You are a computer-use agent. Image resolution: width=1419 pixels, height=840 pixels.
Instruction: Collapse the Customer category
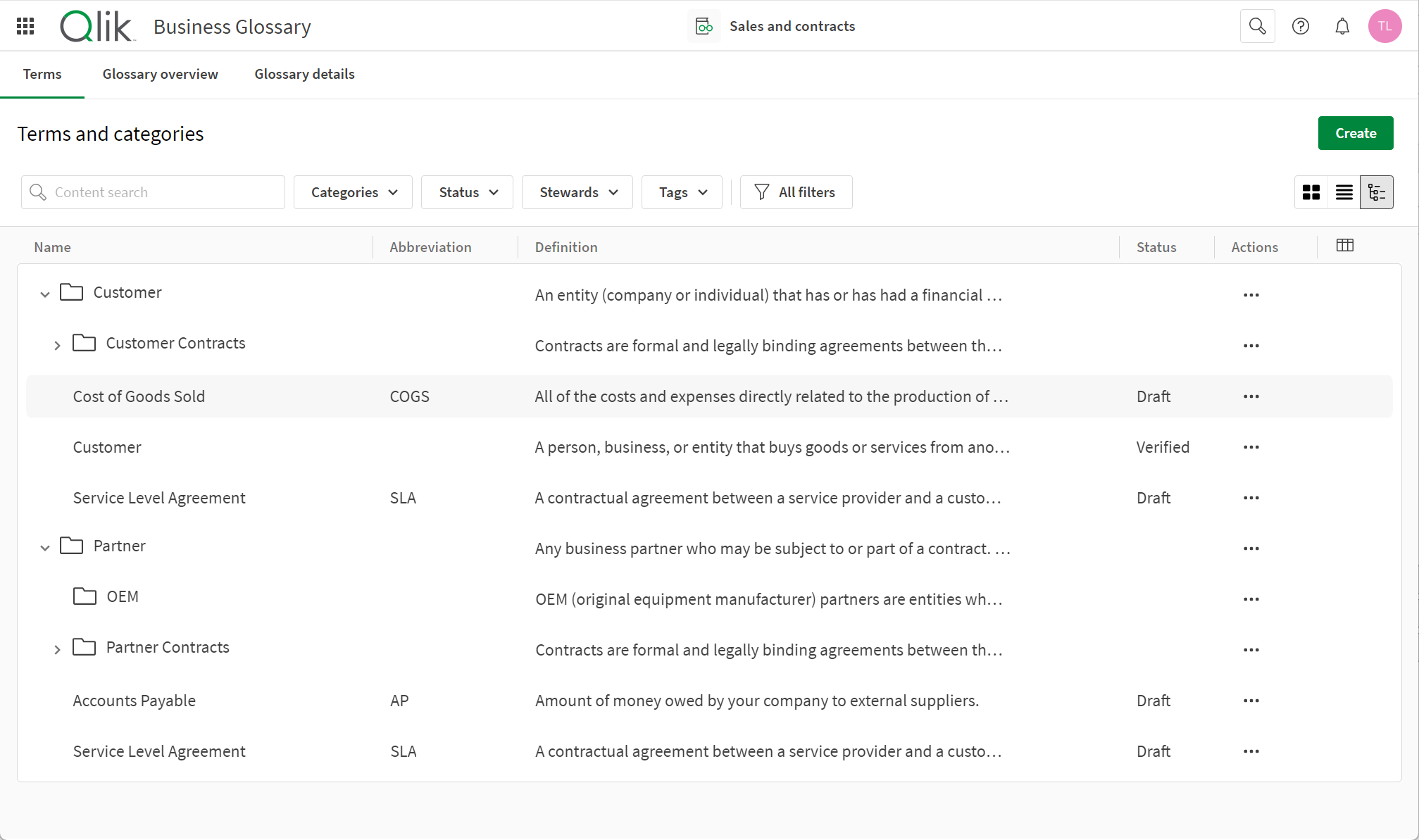coord(44,294)
